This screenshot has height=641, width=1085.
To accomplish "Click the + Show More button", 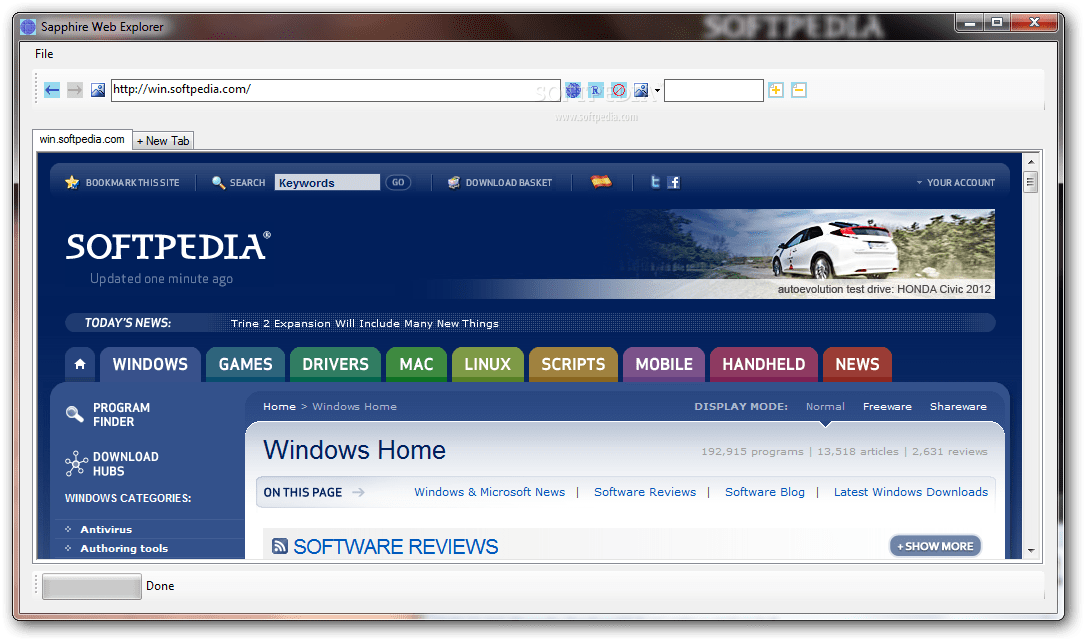I will (936, 546).
